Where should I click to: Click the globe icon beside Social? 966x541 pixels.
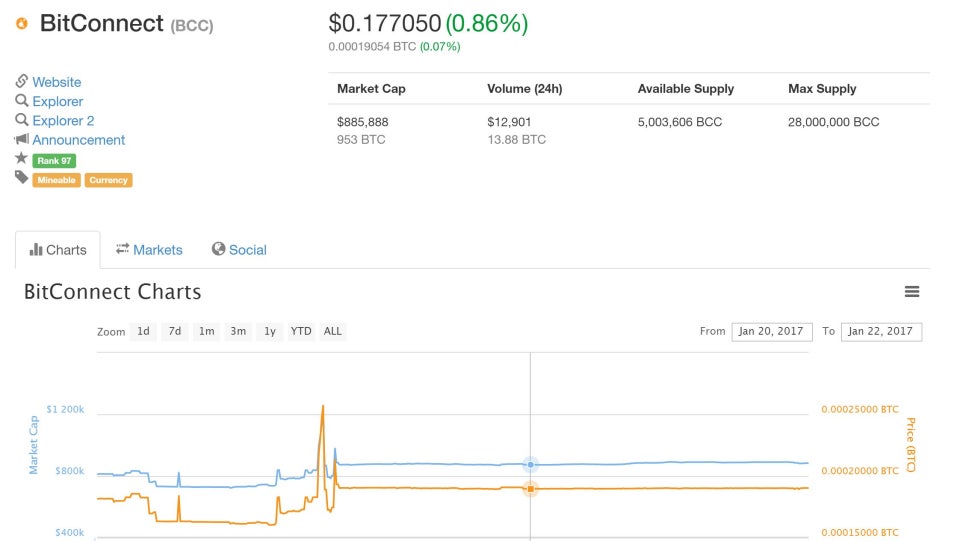[218, 248]
